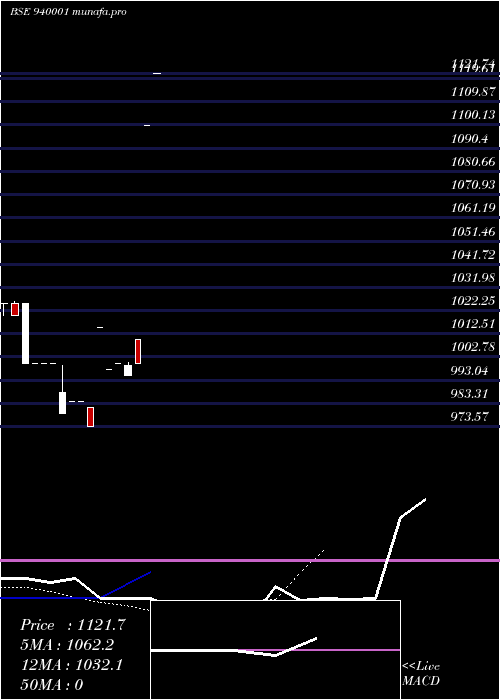Select the 973.57 price level label
Screen dimensions: 500x700
pos(470,417)
